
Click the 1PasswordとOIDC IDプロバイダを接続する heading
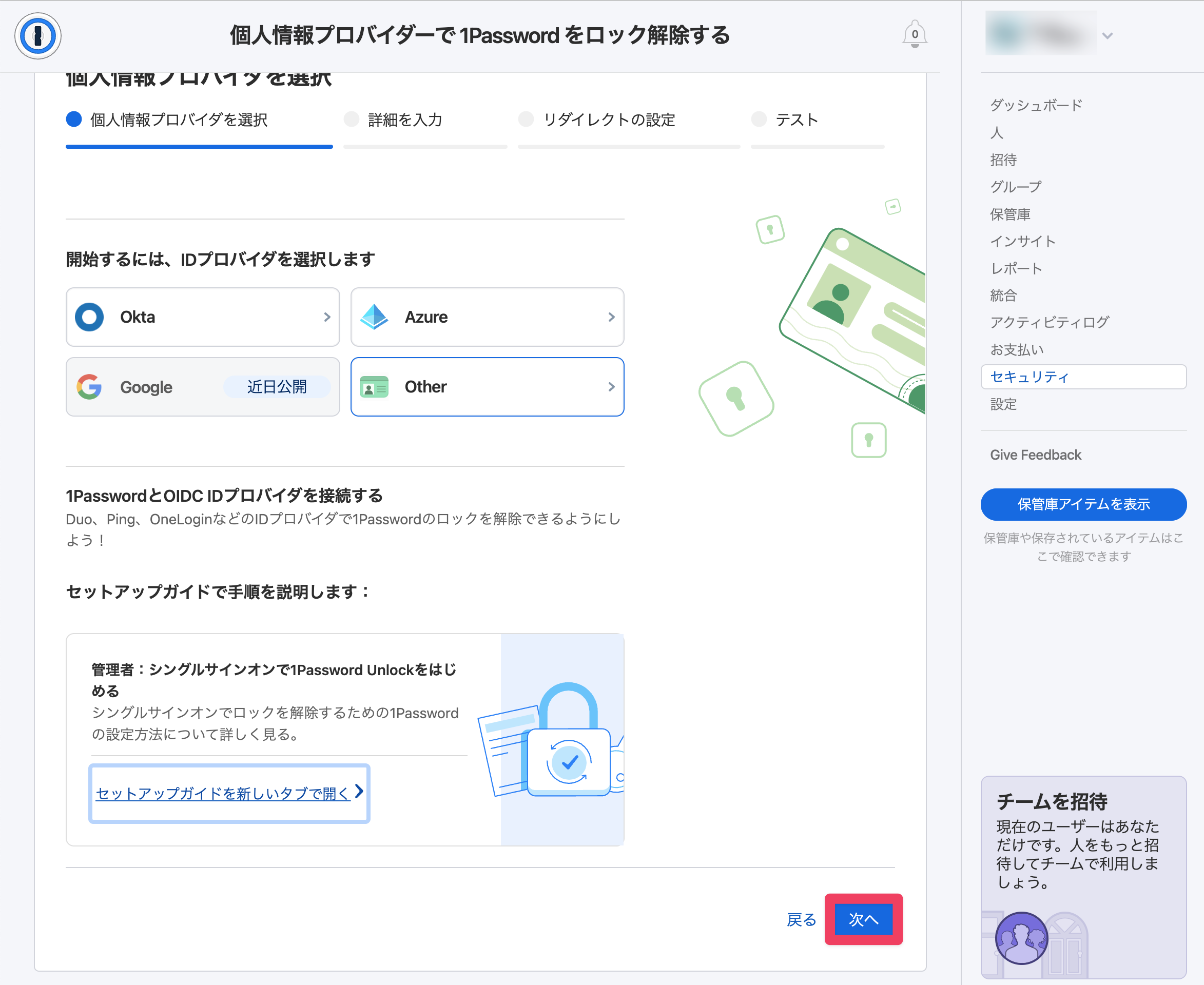click(x=224, y=496)
